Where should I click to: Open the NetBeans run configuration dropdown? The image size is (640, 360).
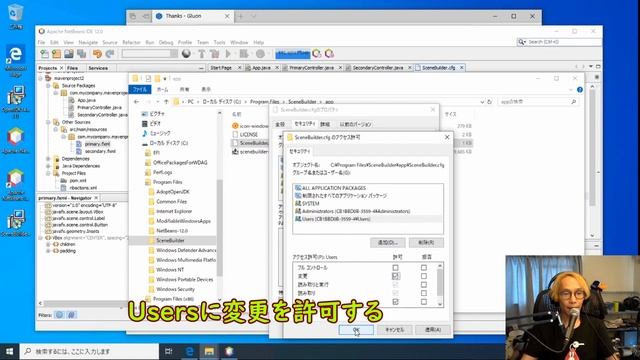point(149,53)
